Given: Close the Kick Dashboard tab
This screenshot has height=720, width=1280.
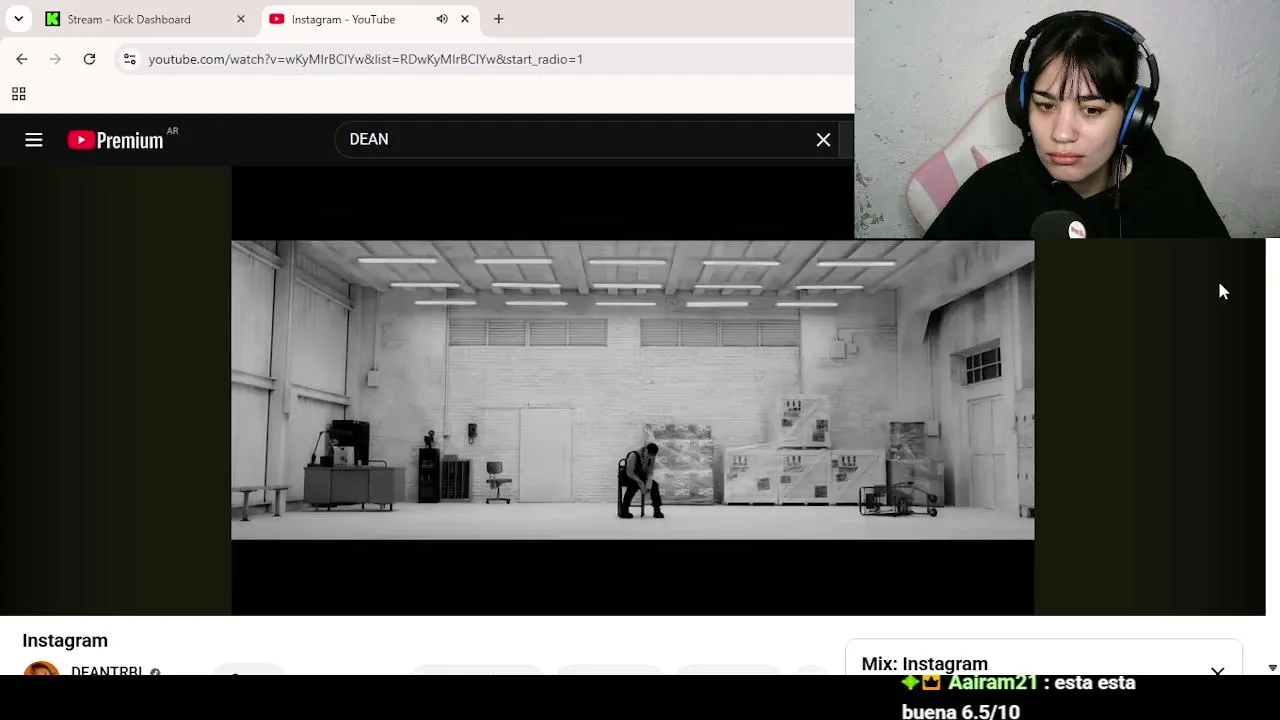Looking at the screenshot, I should click(x=240, y=19).
